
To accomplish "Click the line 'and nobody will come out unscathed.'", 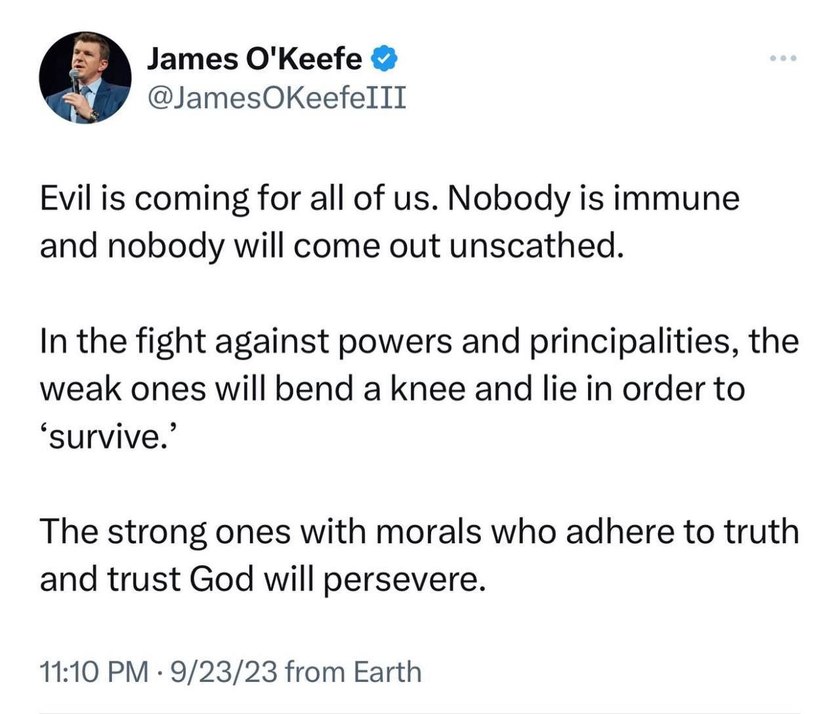I will click(332, 246).
